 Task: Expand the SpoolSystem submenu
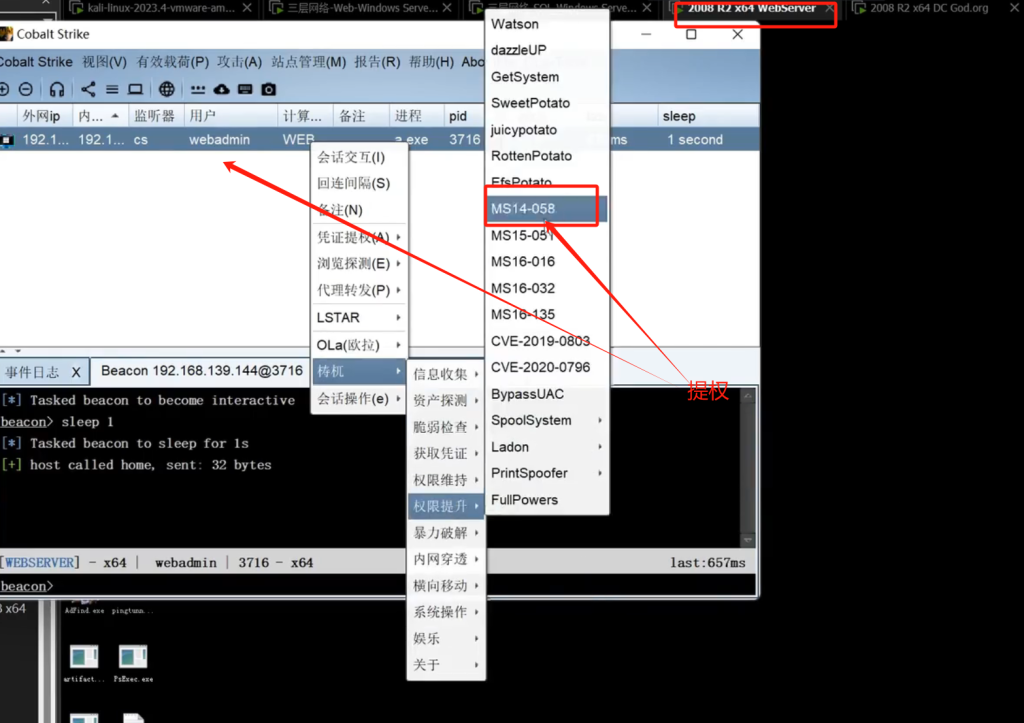point(546,421)
